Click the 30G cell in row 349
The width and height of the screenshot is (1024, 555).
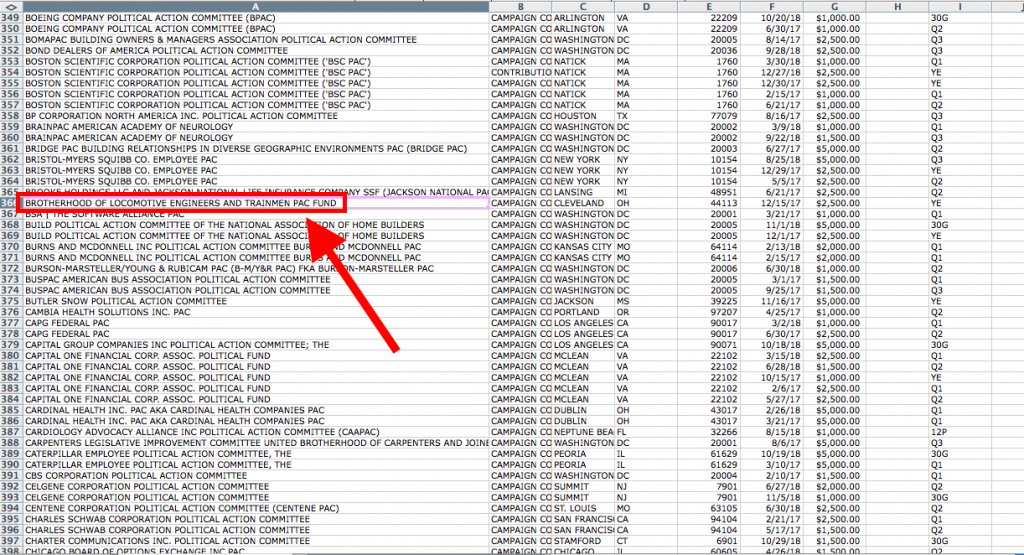960,18
